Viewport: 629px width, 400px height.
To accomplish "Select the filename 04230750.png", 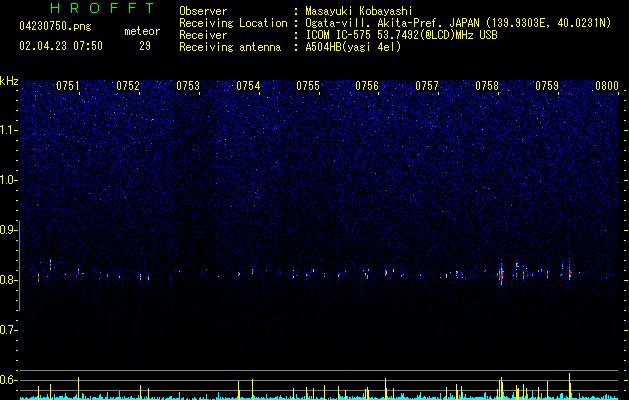I will 55,27.
